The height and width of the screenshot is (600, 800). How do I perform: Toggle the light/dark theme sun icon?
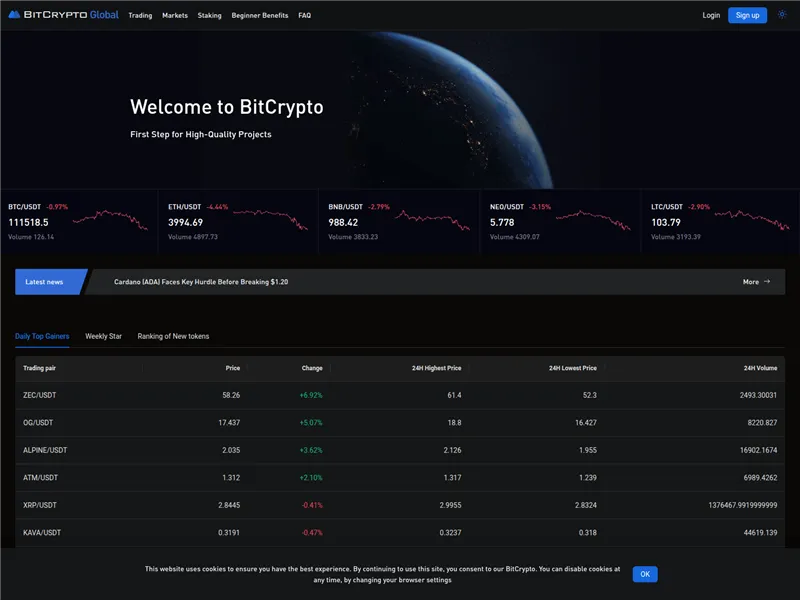780,15
